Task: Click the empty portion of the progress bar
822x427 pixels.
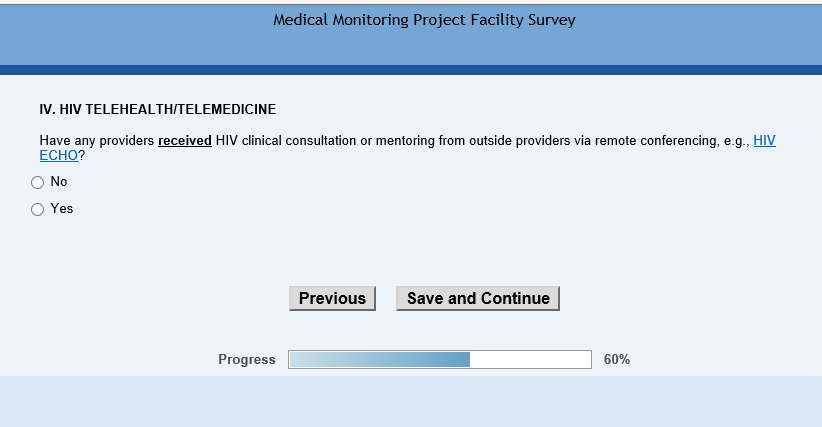Action: (x=530, y=360)
